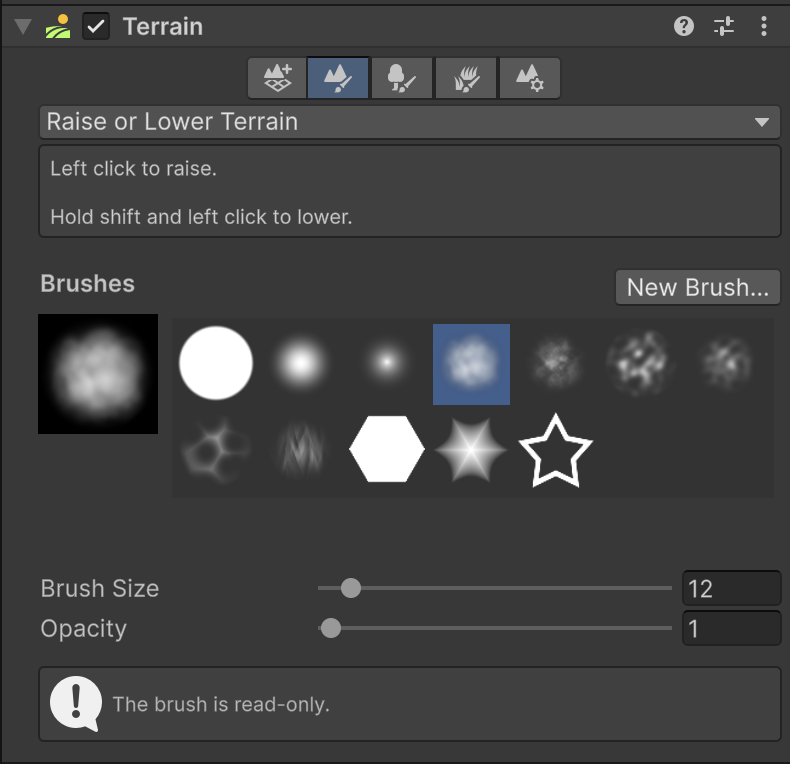Choose the large soft round brush

click(x=300, y=363)
